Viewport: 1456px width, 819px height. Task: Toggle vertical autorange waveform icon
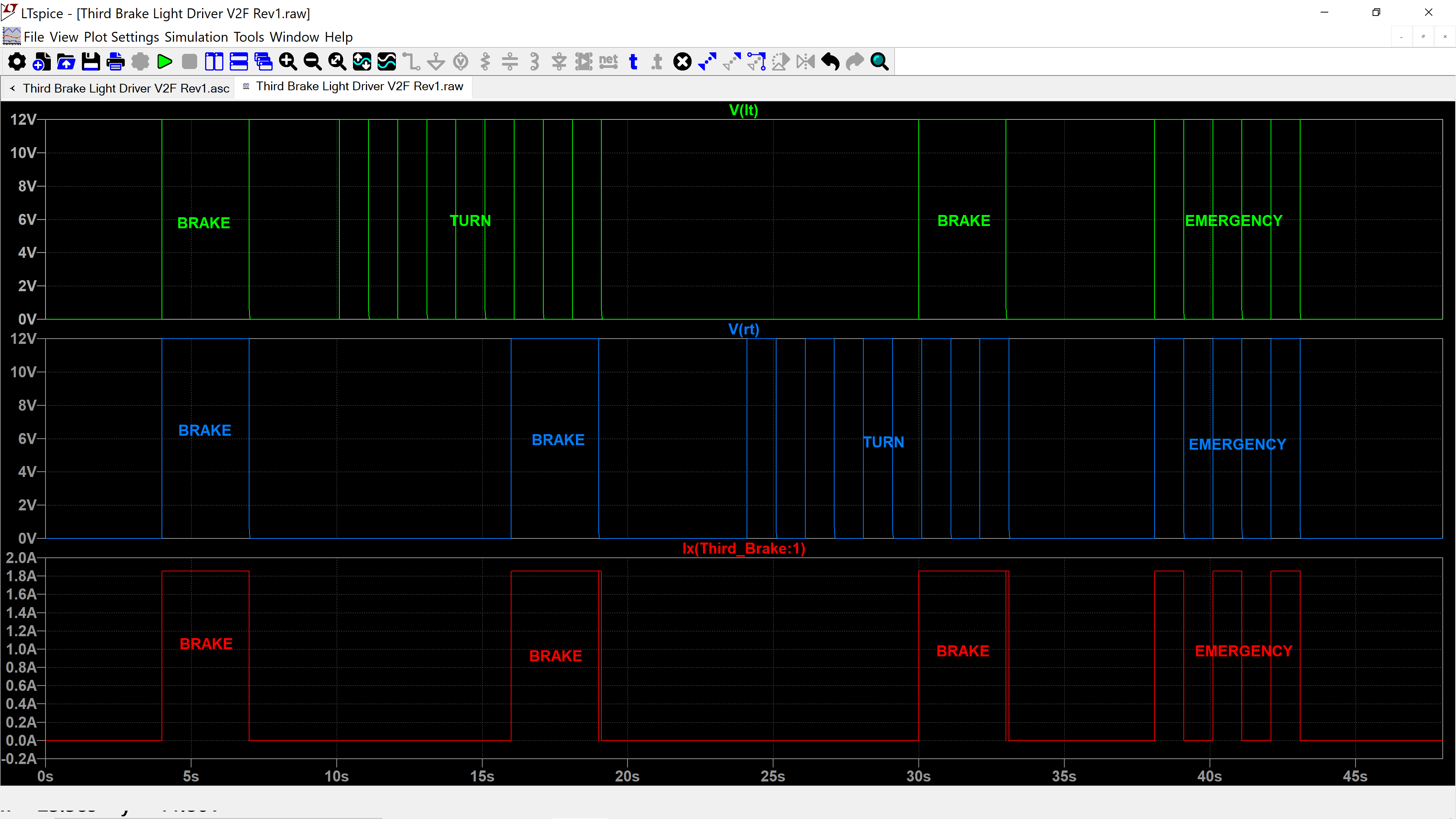pos(362,61)
